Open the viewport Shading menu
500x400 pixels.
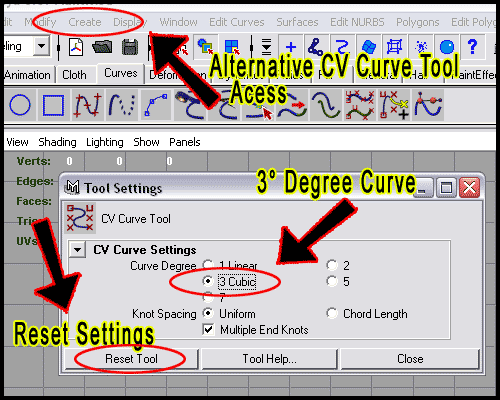(57, 142)
